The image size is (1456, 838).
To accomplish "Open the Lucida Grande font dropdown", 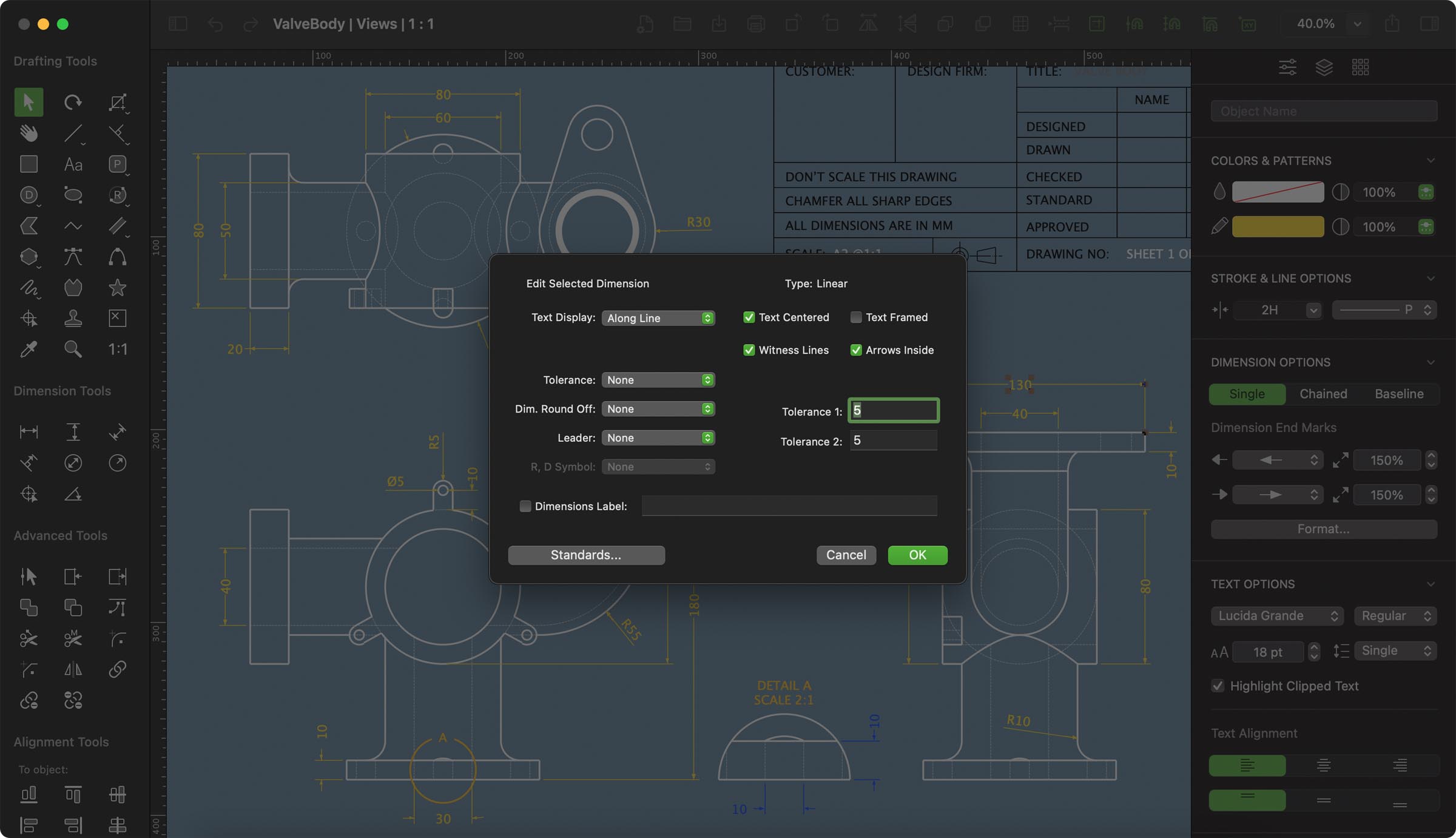I will coord(1277,615).
